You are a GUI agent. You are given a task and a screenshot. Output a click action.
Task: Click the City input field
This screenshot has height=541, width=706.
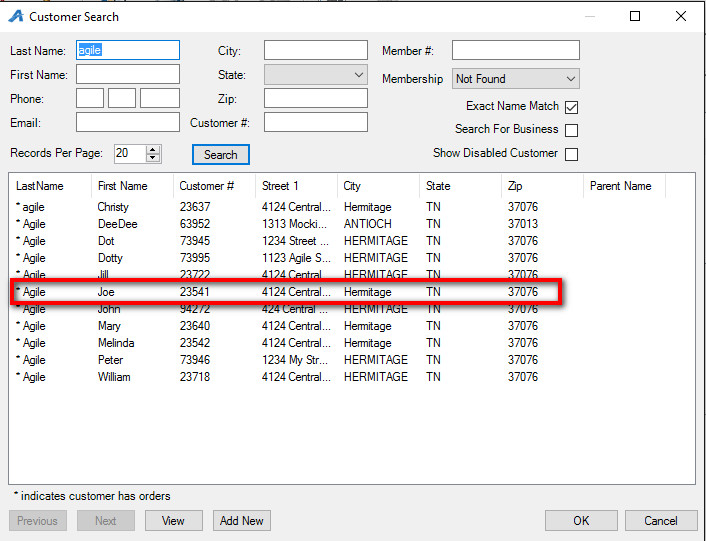[x=316, y=50]
